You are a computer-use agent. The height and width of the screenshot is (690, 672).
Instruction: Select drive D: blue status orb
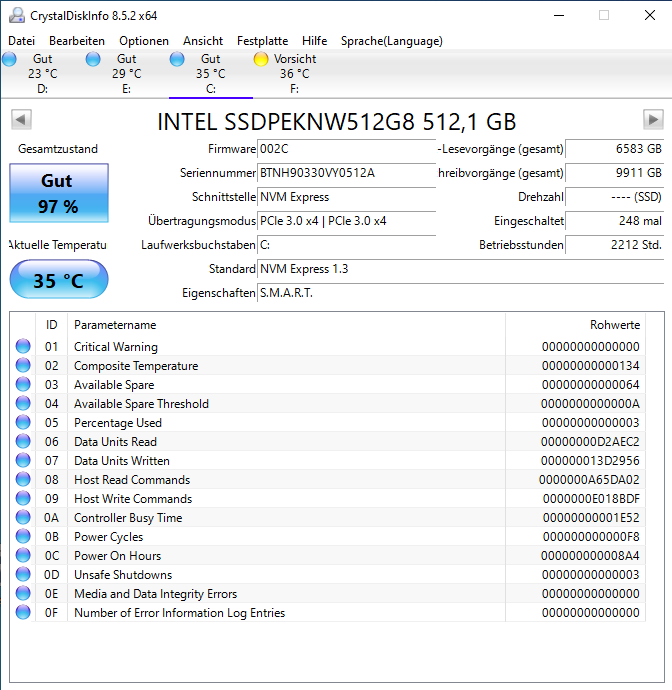click(x=9, y=59)
